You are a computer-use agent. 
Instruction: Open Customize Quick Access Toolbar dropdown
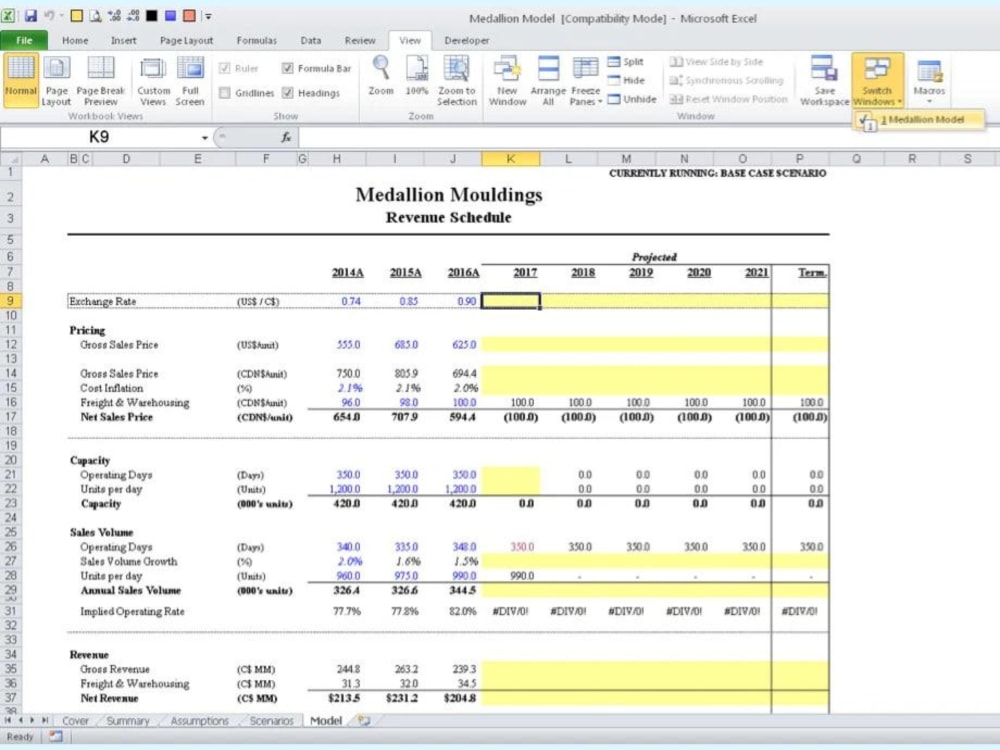(208, 16)
